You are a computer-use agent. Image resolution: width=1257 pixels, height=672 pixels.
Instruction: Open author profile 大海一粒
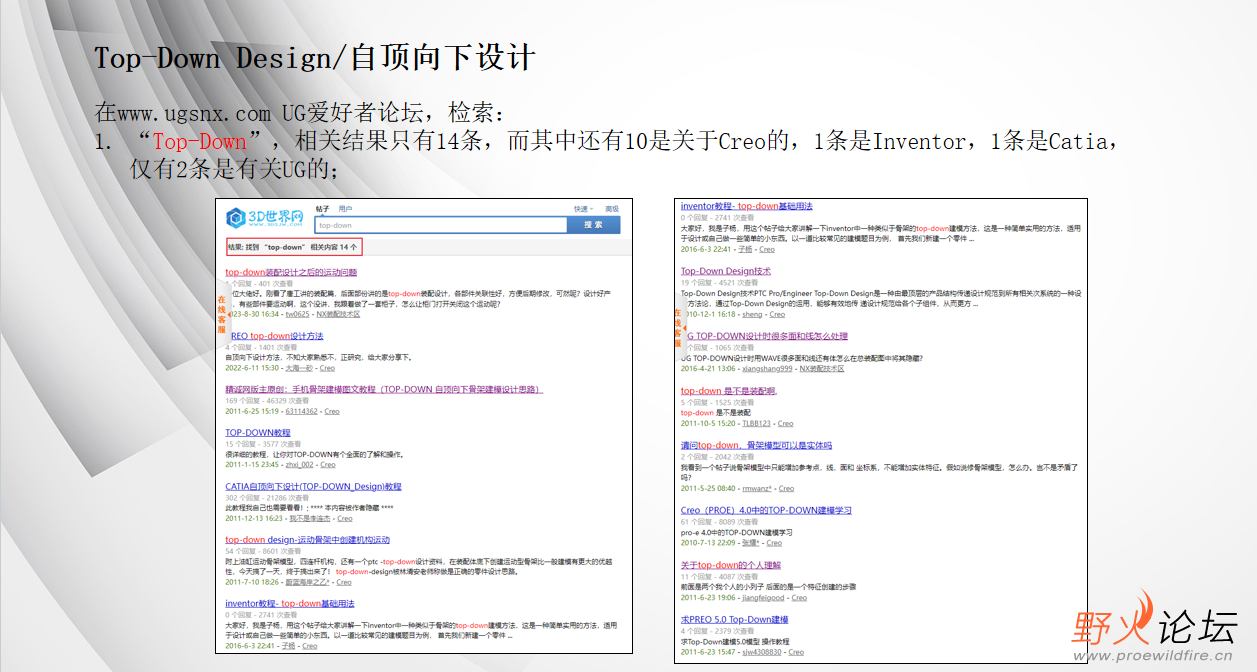[x=299, y=368]
